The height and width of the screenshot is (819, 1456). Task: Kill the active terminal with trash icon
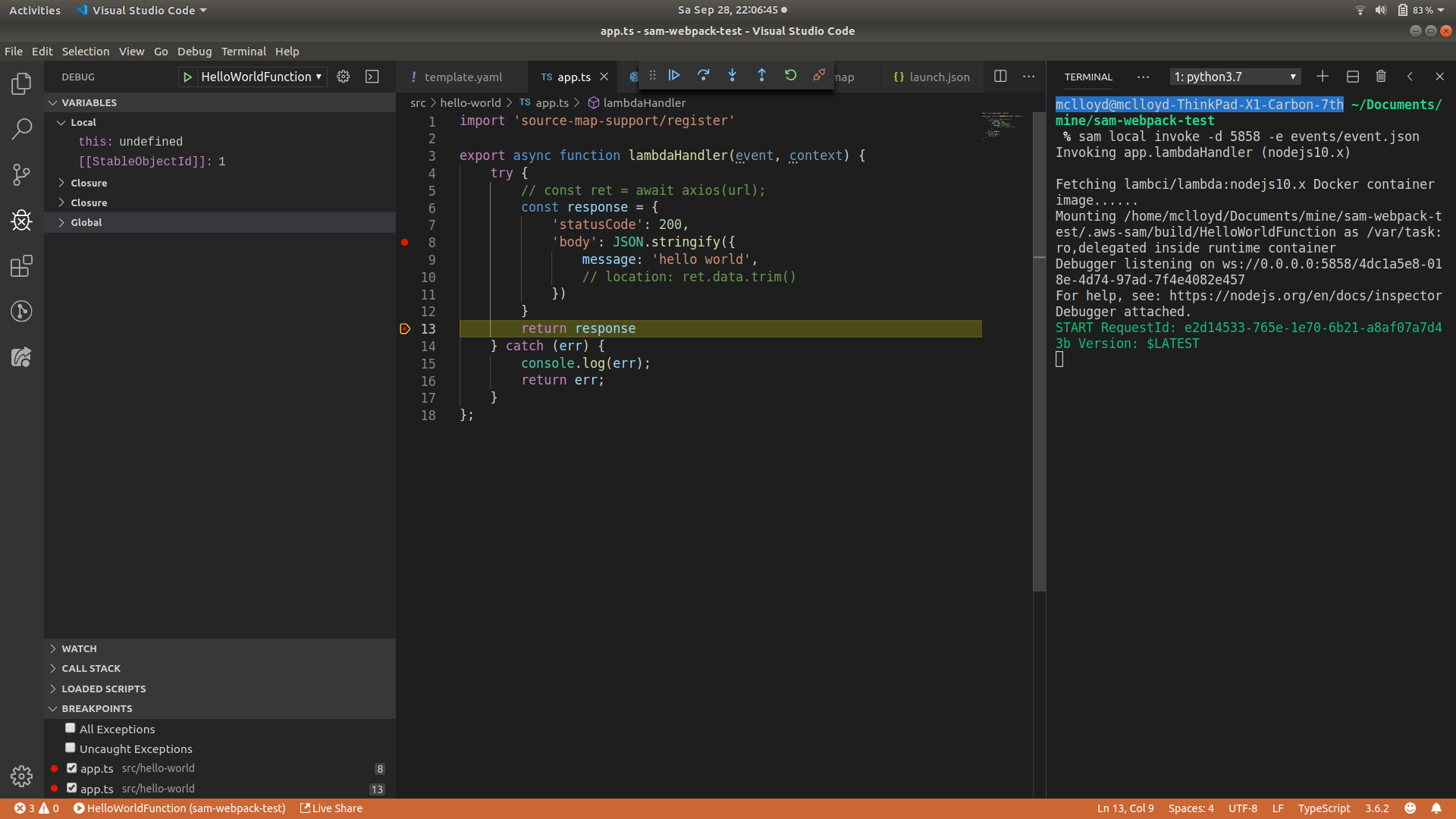tap(1380, 76)
